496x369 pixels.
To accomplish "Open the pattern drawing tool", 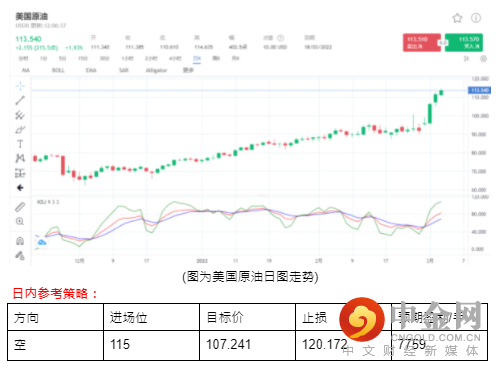I will [20, 158].
